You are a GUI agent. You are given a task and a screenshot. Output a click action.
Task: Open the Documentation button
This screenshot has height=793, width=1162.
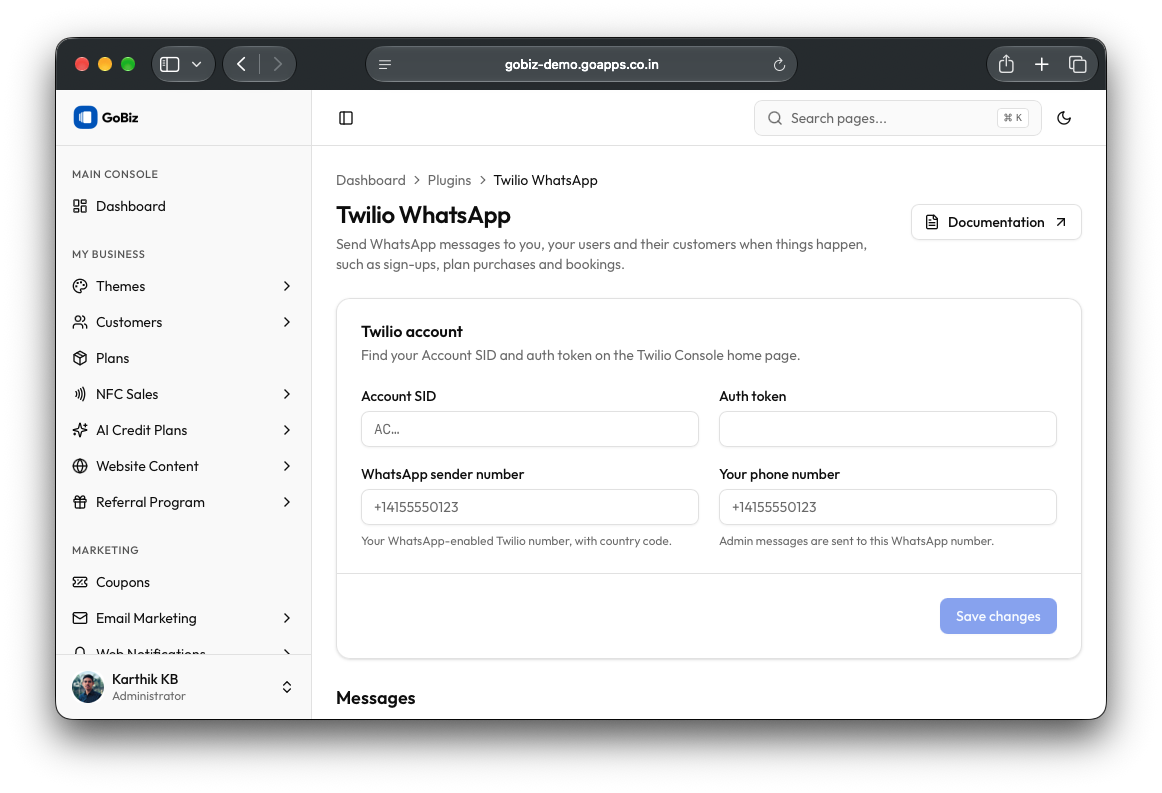pos(996,222)
